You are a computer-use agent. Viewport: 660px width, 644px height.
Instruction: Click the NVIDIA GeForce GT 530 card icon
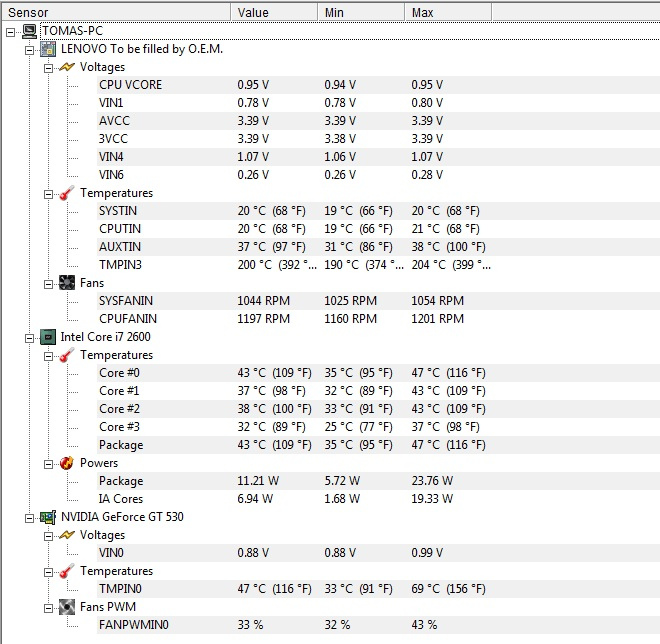click(x=48, y=517)
